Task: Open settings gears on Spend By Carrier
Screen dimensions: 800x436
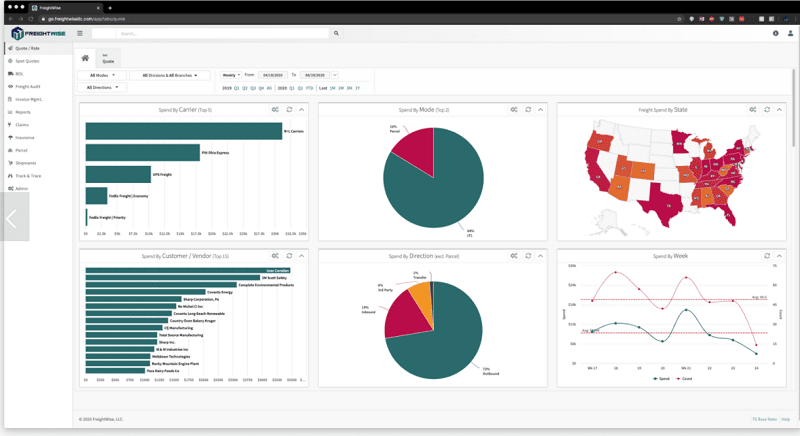Action: click(x=275, y=110)
